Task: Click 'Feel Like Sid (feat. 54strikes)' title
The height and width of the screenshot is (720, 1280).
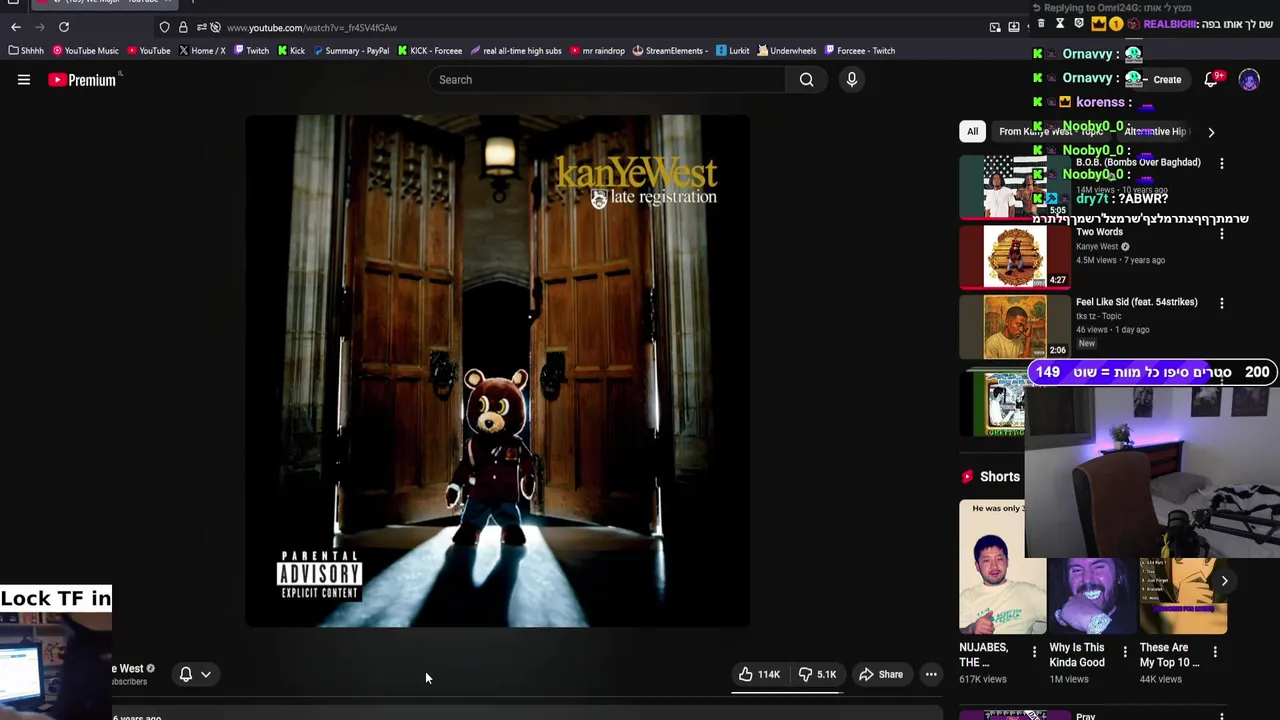Action: 1136,302
